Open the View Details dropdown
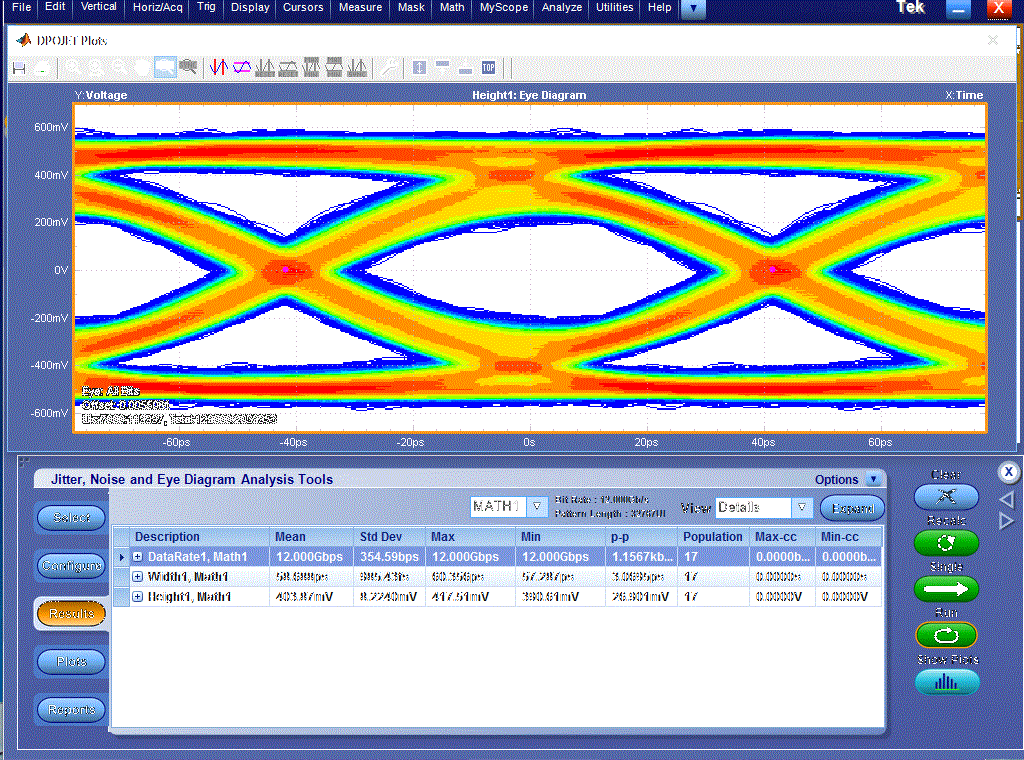Screen dimensions: 1024x760 point(801,507)
